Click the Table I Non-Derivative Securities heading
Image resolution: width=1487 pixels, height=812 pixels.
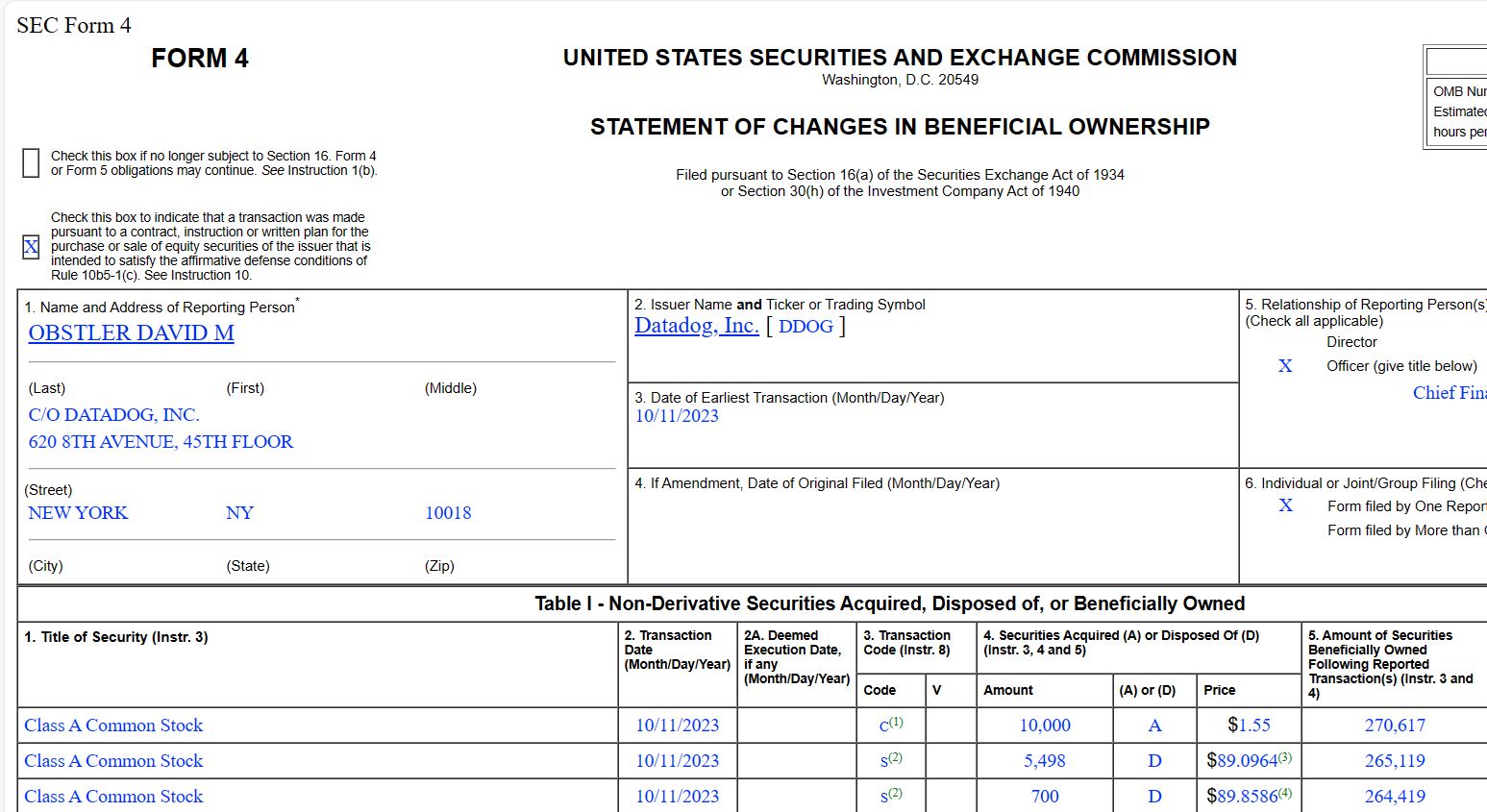click(x=890, y=603)
